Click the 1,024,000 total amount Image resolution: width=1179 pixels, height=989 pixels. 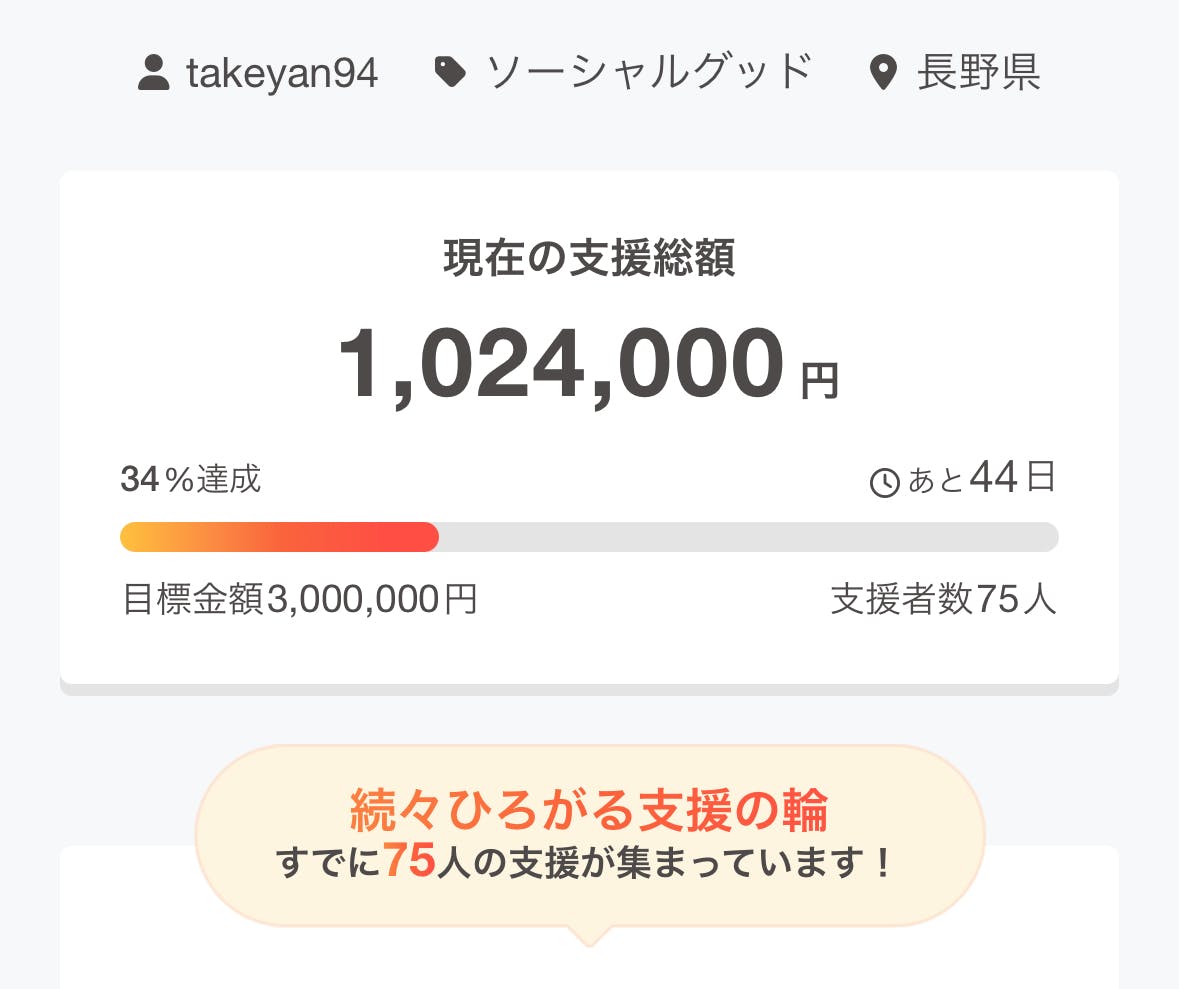coord(560,365)
